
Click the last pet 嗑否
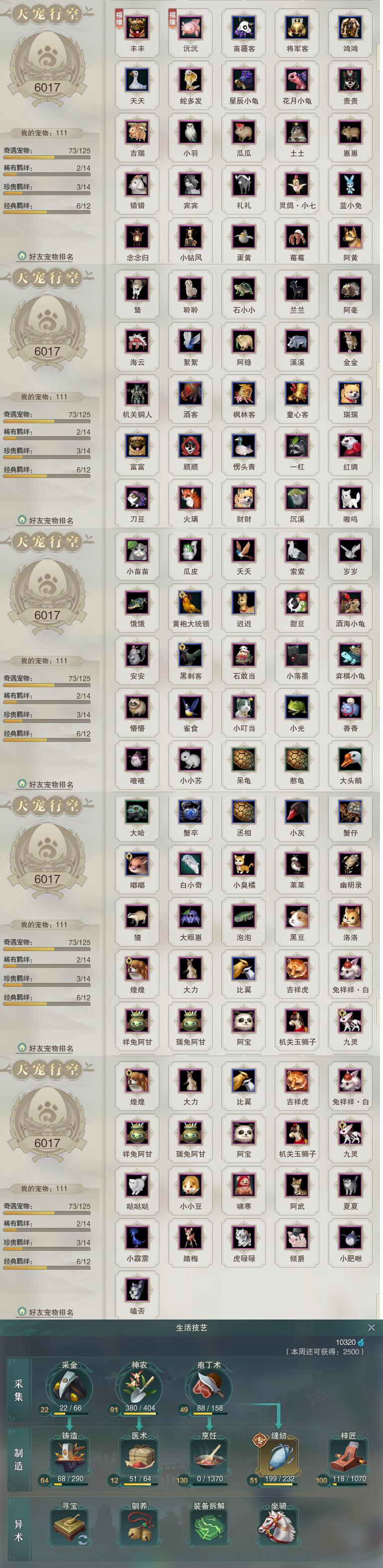(x=137, y=1295)
